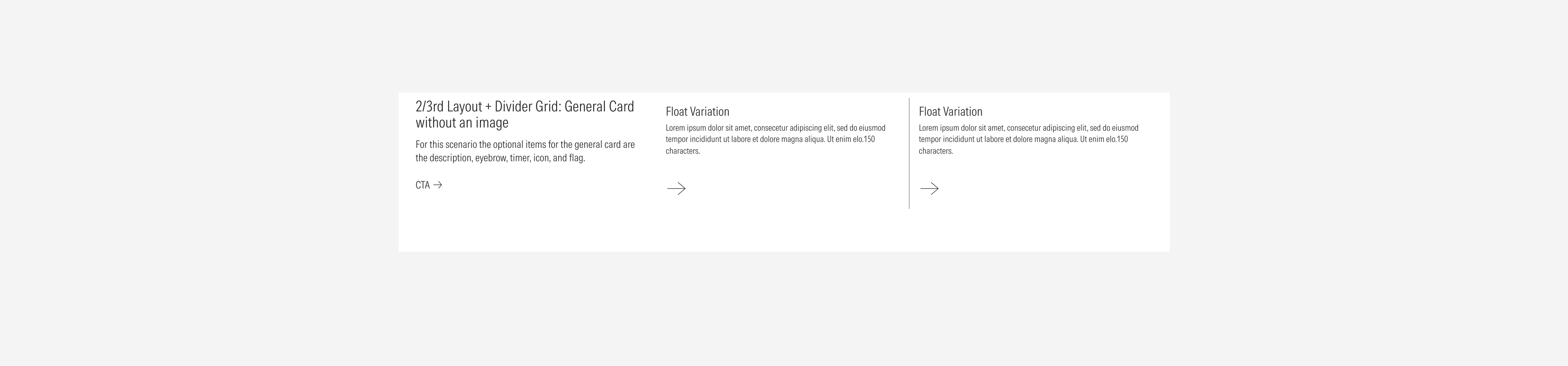Click the second 'Float Variation' title
Viewport: 1568px width, 366px height.
coord(950,111)
